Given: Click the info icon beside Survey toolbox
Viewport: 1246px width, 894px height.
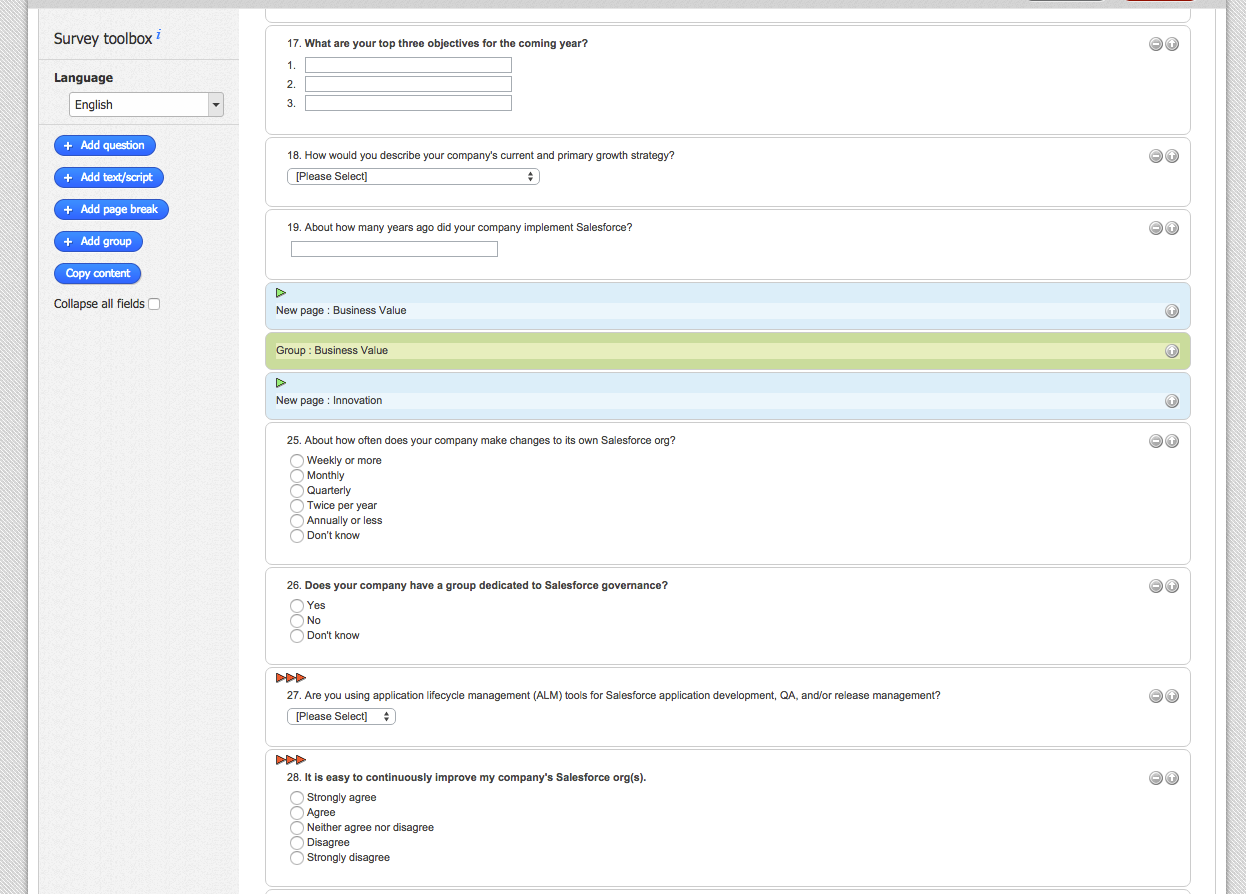Looking at the screenshot, I should point(160,34).
